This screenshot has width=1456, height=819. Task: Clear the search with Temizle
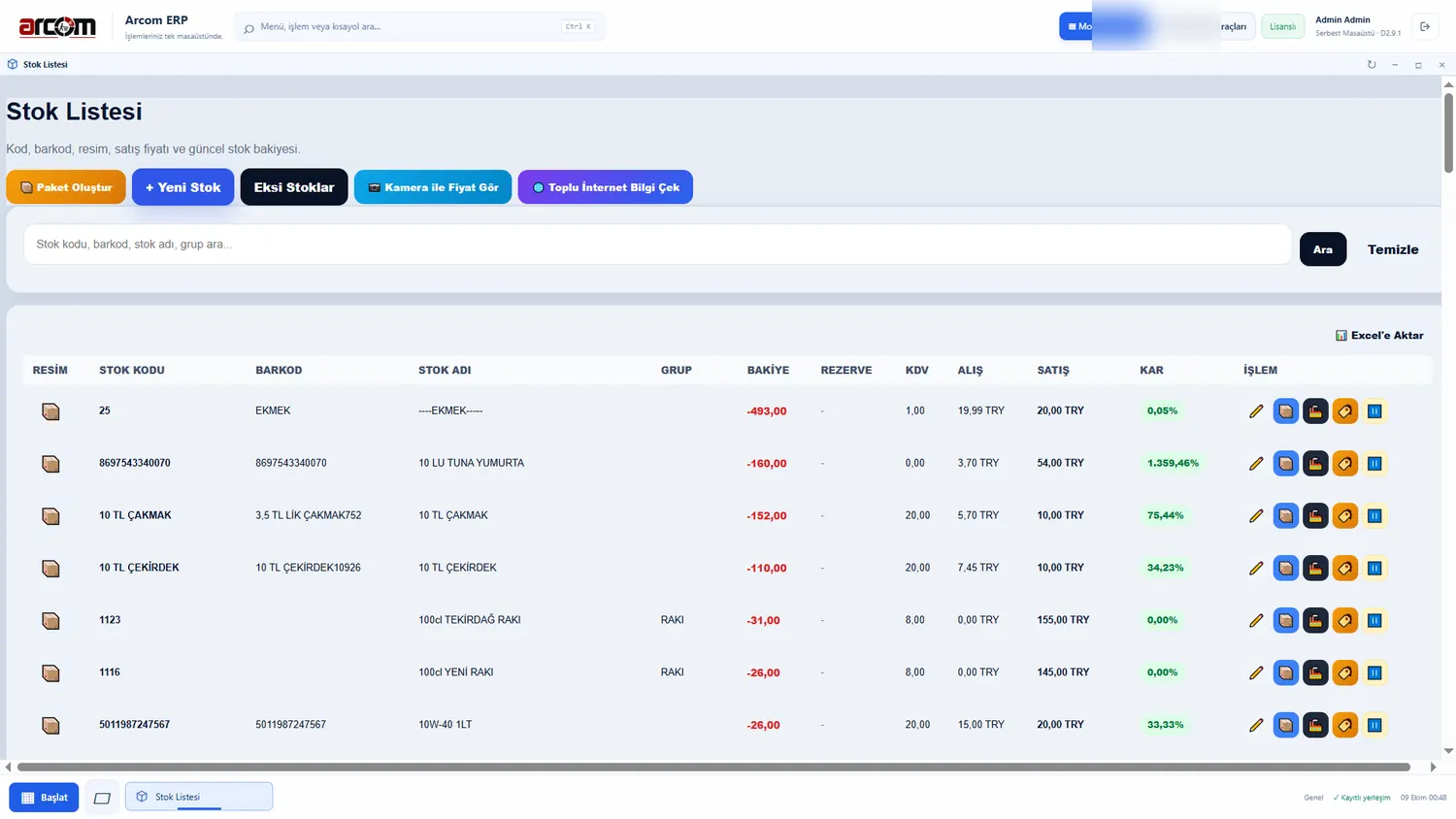(1393, 249)
